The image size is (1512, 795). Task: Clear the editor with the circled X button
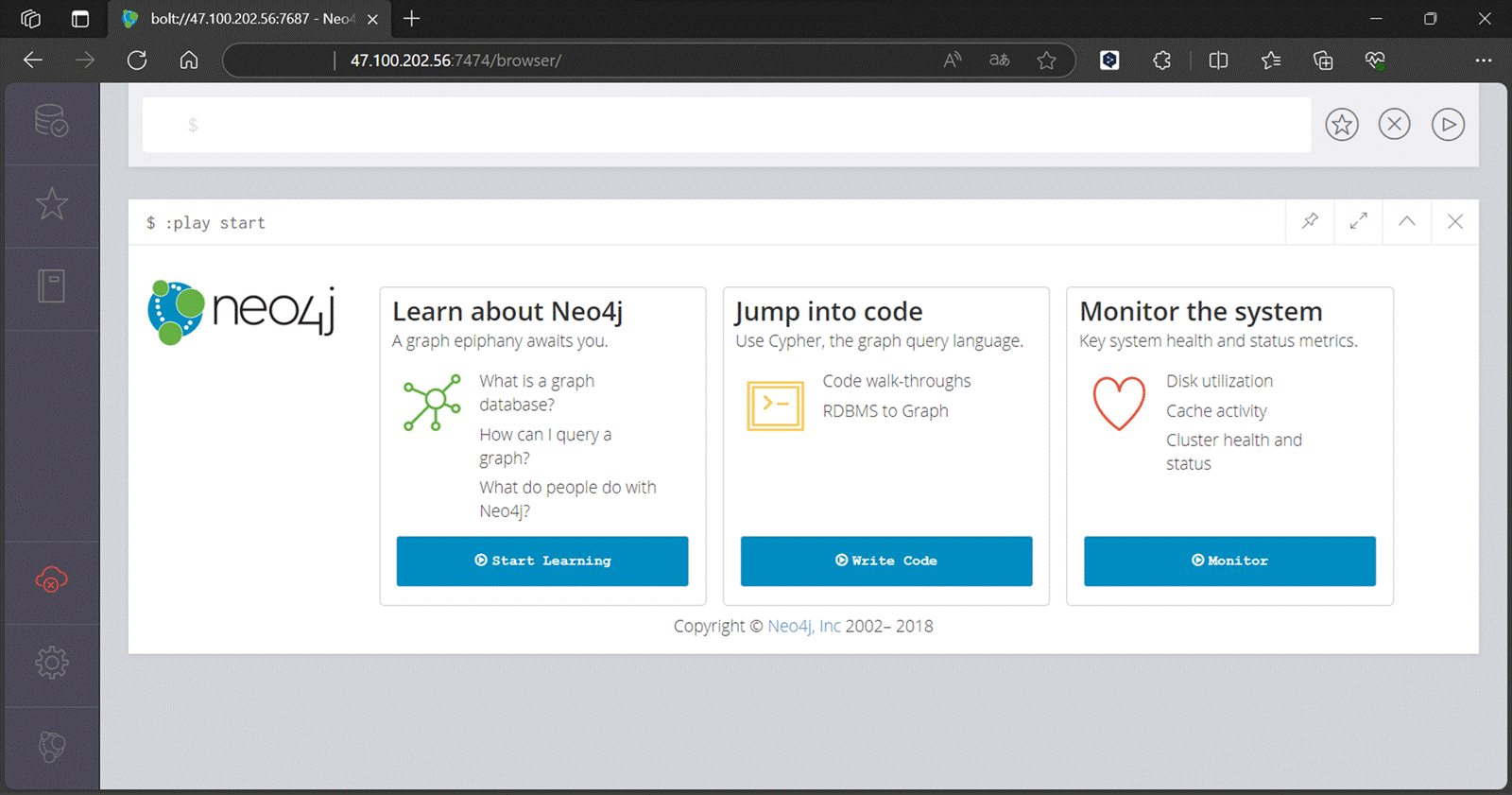(1394, 125)
